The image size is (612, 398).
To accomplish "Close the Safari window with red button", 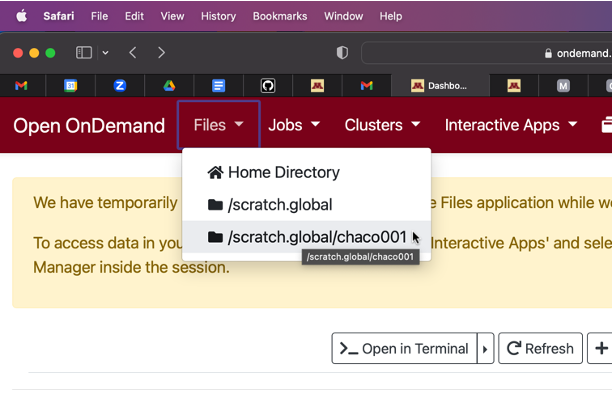I will [18, 53].
